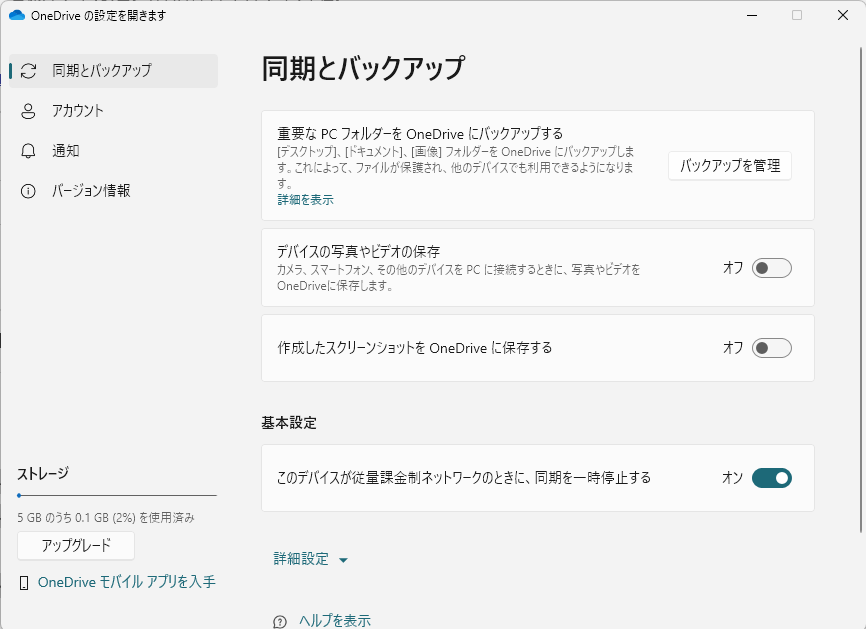Click the sync arrows icon for 同期とバックアップ
The width and height of the screenshot is (866, 629).
click(x=28, y=71)
